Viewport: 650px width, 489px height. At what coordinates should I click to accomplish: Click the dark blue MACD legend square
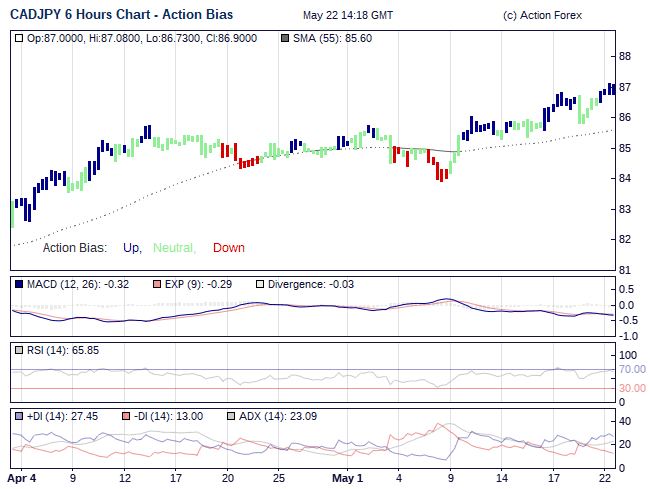pyautogui.click(x=20, y=285)
